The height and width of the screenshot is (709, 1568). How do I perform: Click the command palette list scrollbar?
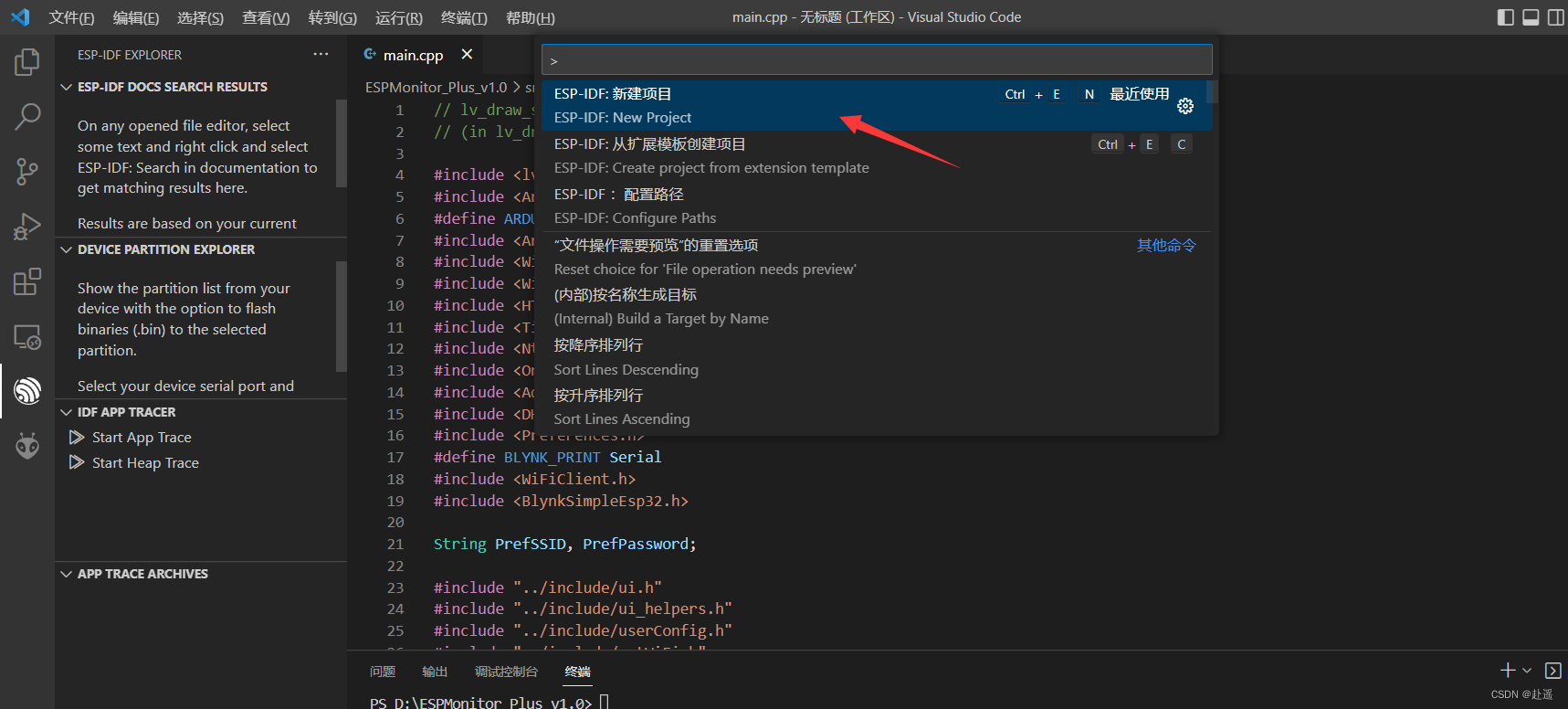pos(1212,91)
